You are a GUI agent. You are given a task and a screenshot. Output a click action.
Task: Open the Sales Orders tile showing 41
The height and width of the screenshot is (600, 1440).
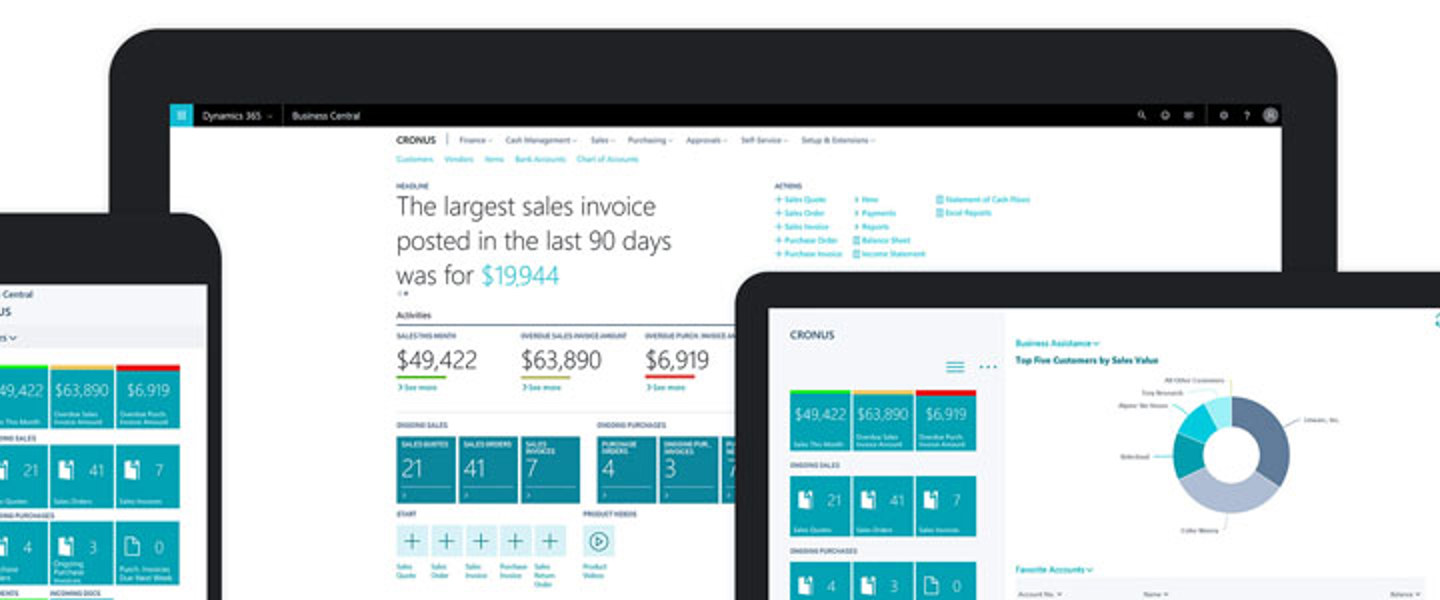click(x=488, y=469)
